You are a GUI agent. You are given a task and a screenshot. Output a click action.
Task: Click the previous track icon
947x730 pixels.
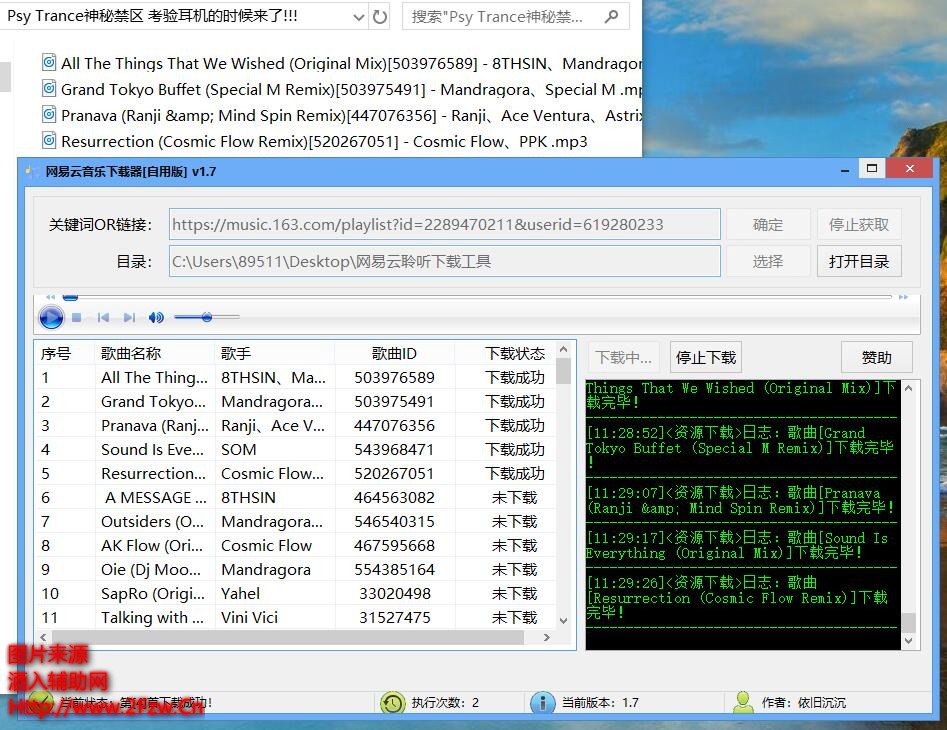103,317
